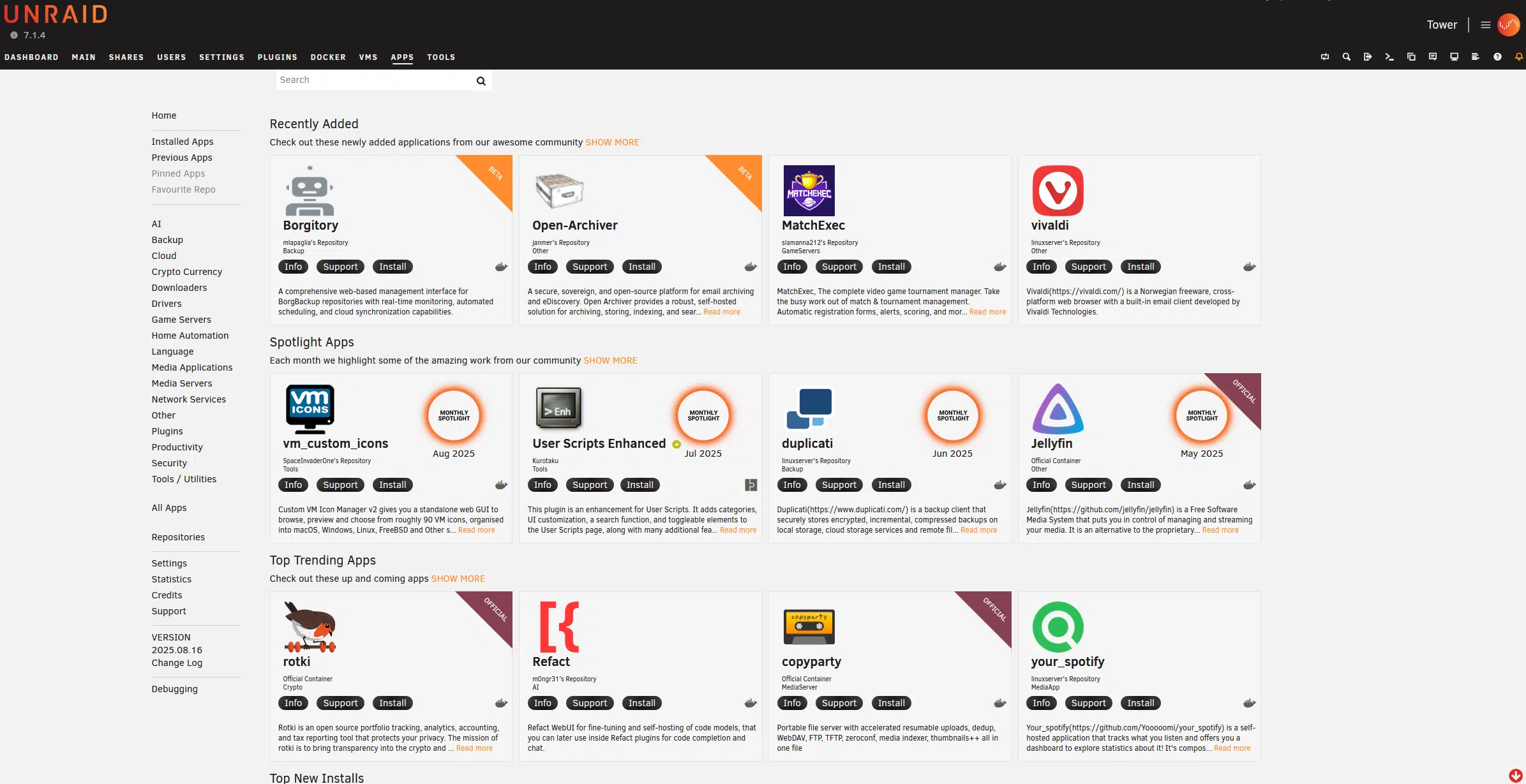
Task: Expand Recently Added with SHOW MORE
Action: click(x=612, y=142)
